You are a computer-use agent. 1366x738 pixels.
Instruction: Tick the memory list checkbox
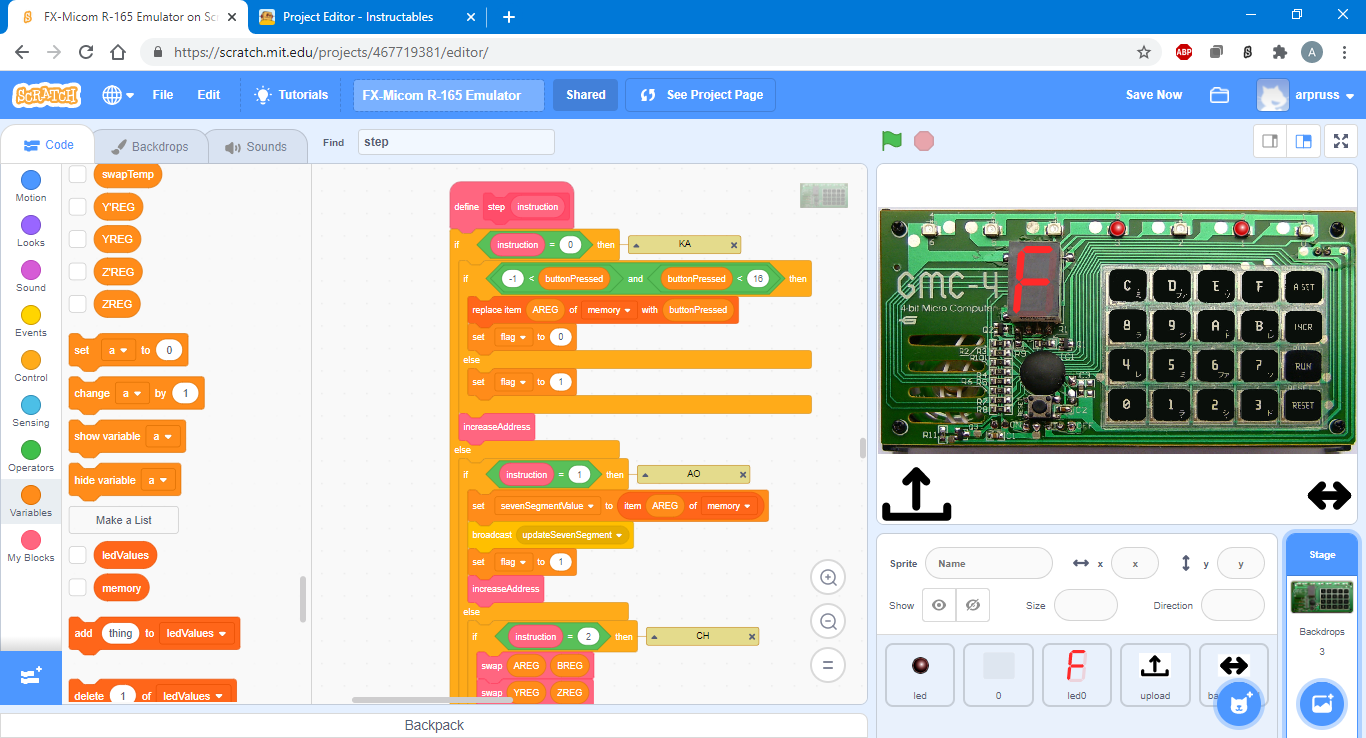pos(77,587)
